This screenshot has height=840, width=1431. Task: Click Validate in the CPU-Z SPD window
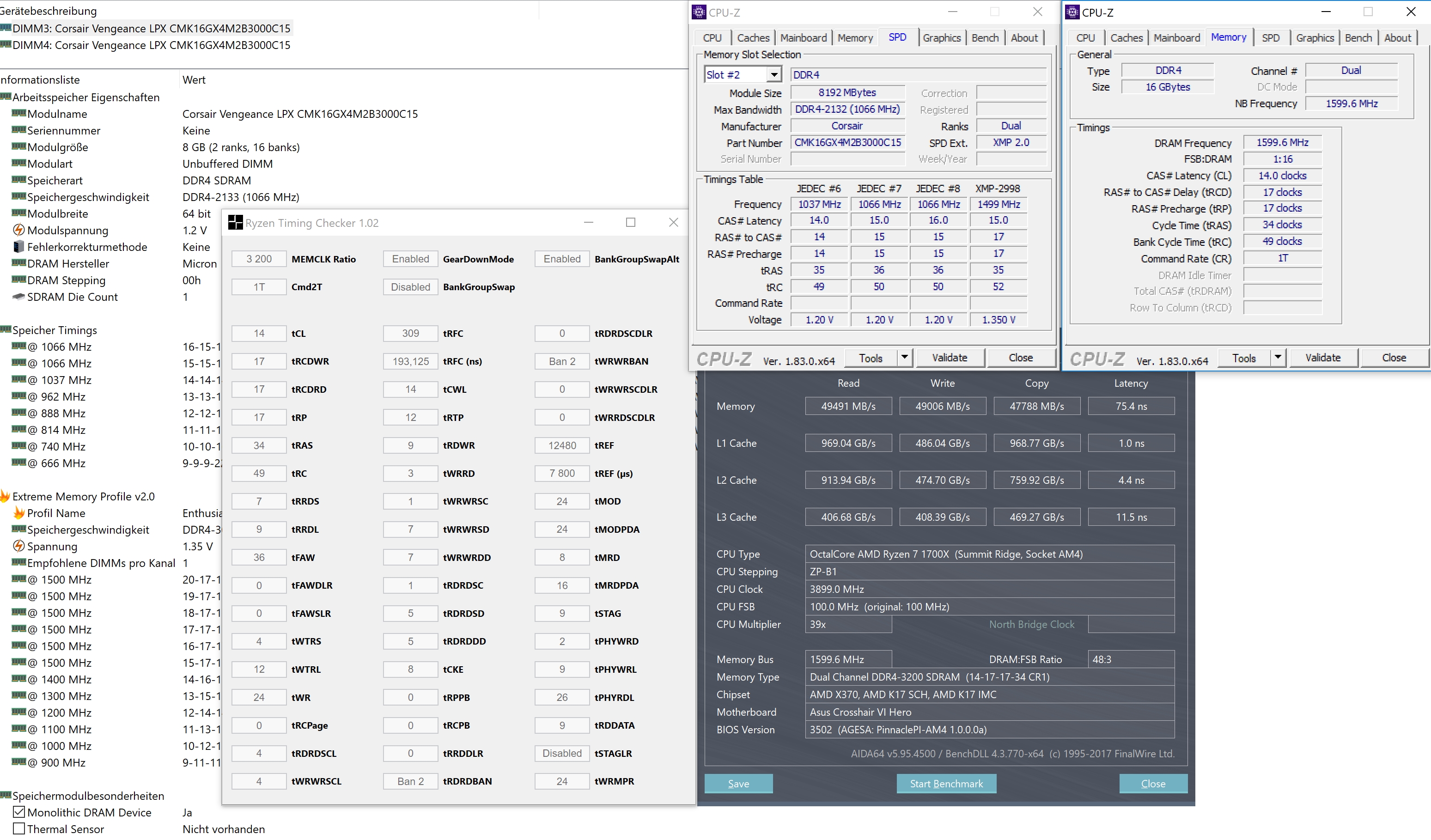tap(949, 357)
